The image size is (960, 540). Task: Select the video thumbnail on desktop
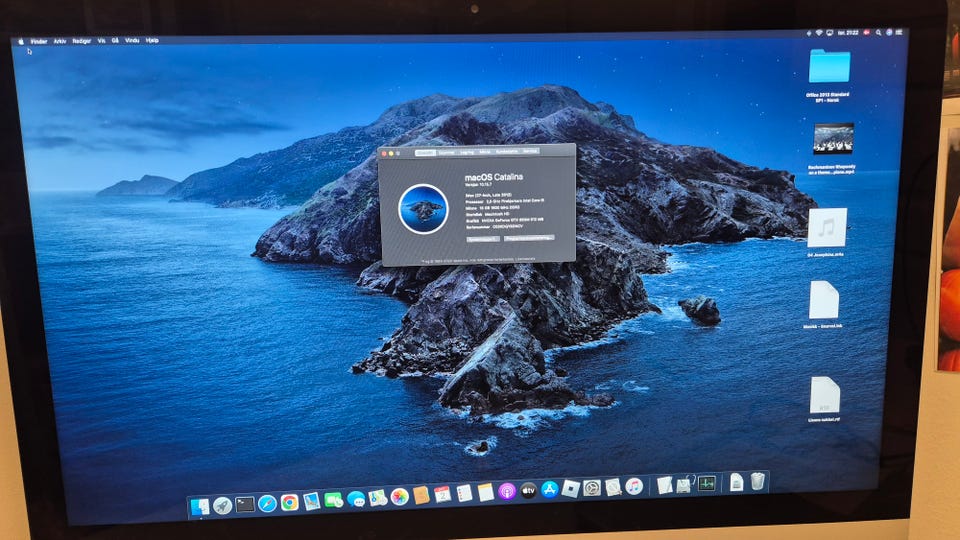point(832,138)
